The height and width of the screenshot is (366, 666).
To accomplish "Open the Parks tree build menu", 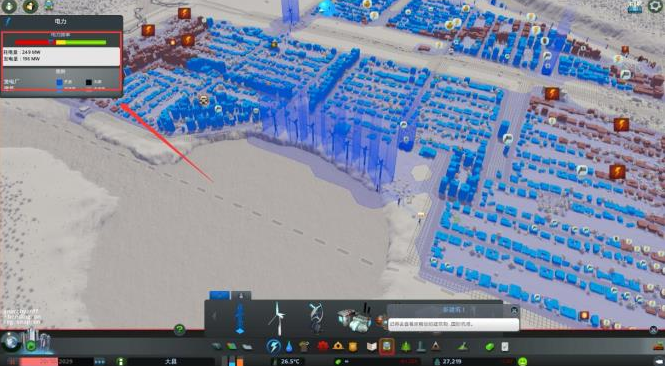I will 406,346.
